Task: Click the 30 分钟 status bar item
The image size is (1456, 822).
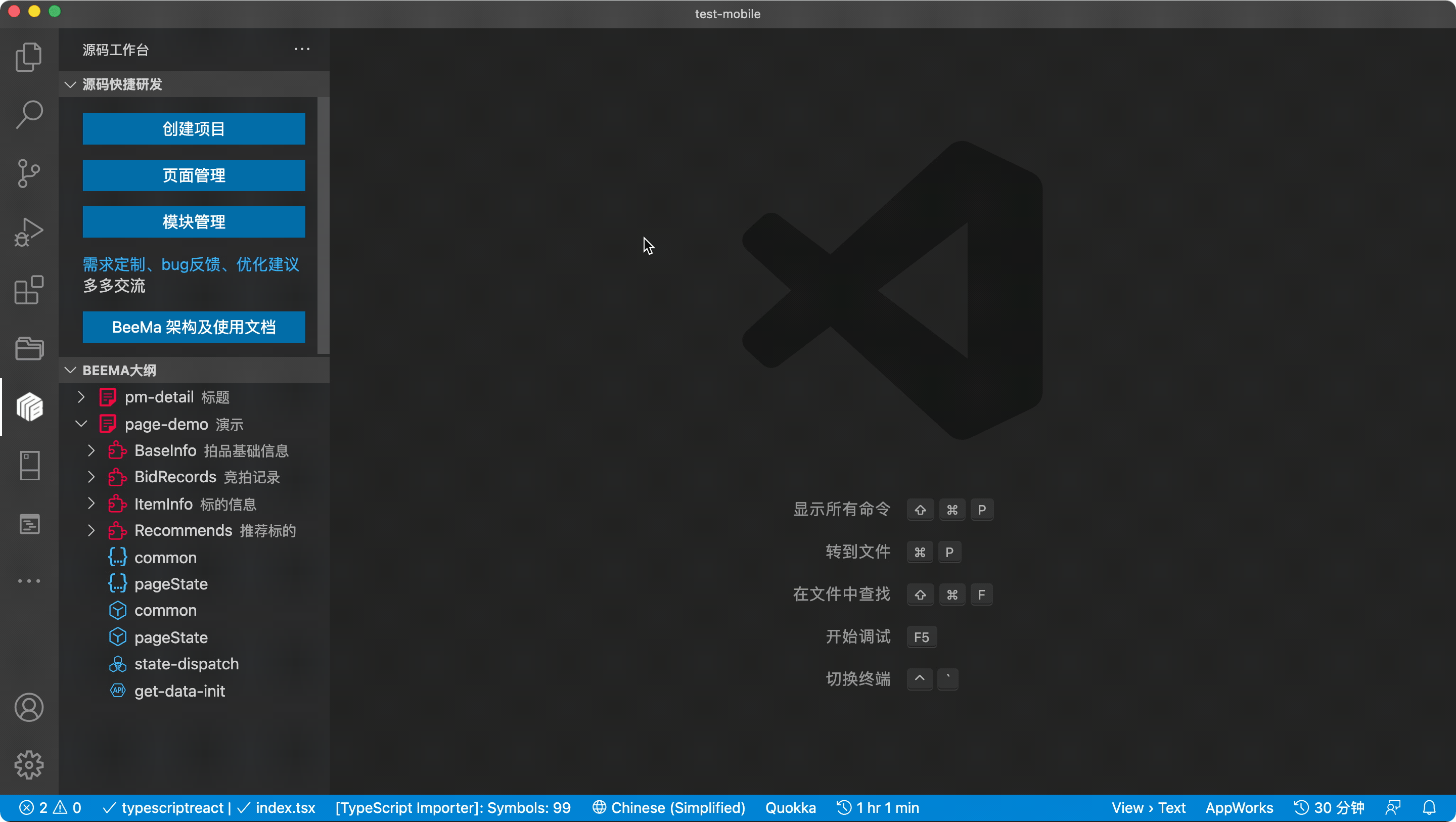Action: [x=1329, y=807]
